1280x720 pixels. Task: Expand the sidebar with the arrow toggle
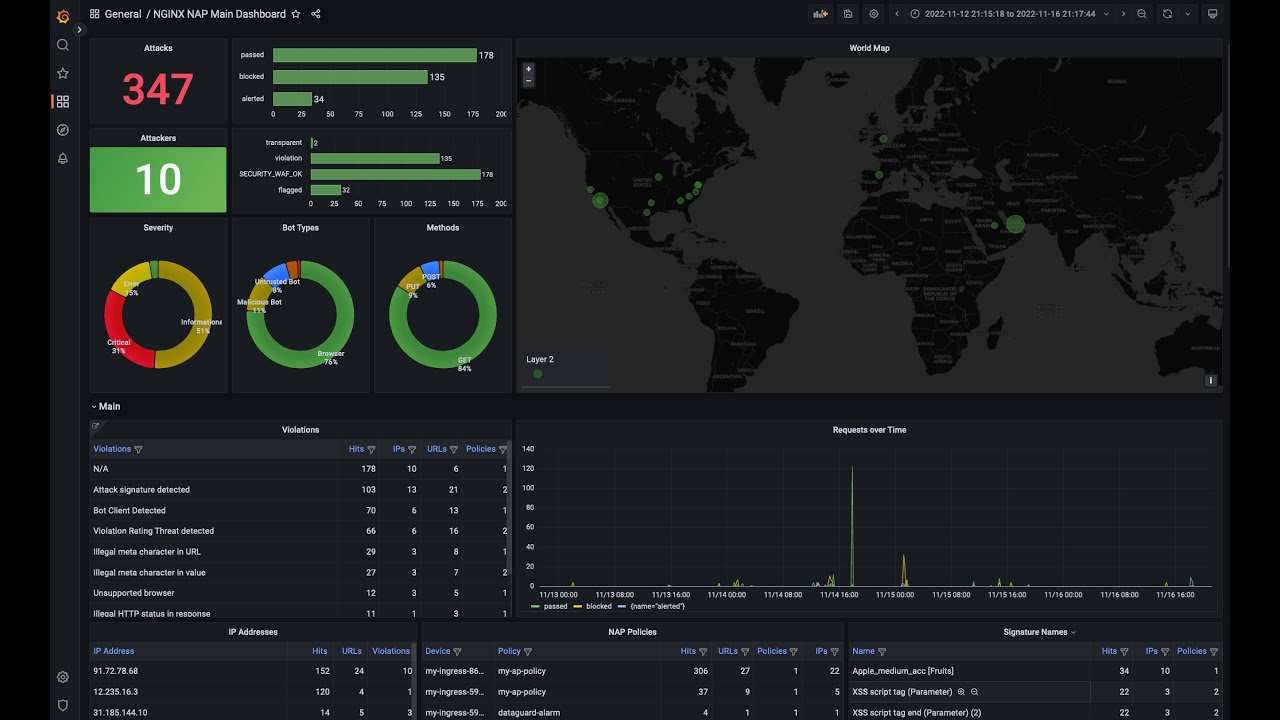[80, 29]
